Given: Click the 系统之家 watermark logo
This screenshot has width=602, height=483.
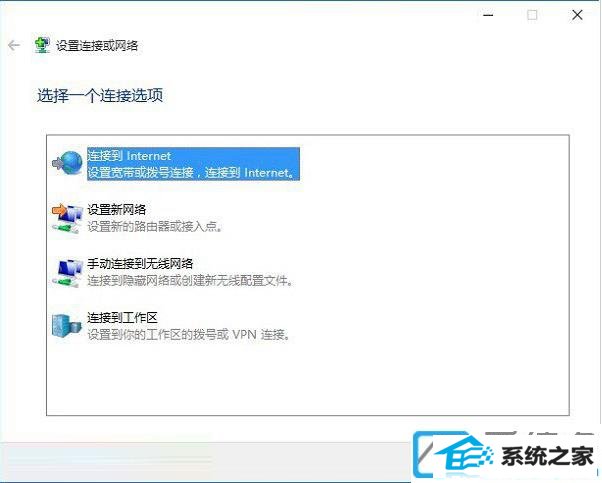Looking at the screenshot, I should click(506, 456).
